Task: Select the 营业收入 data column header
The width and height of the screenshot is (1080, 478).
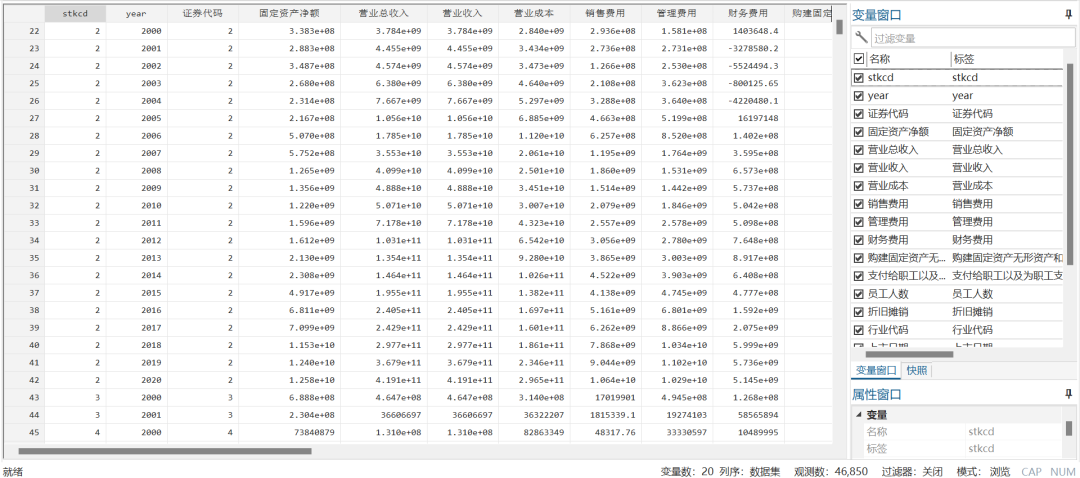Action: (463, 13)
